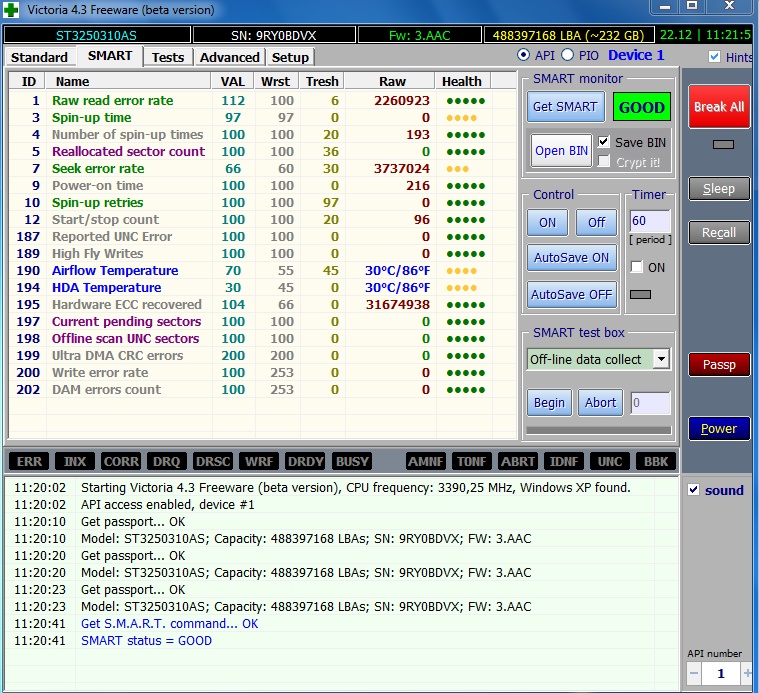Click the Control Off button
This screenshot has width=759, height=693.
[x=596, y=223]
